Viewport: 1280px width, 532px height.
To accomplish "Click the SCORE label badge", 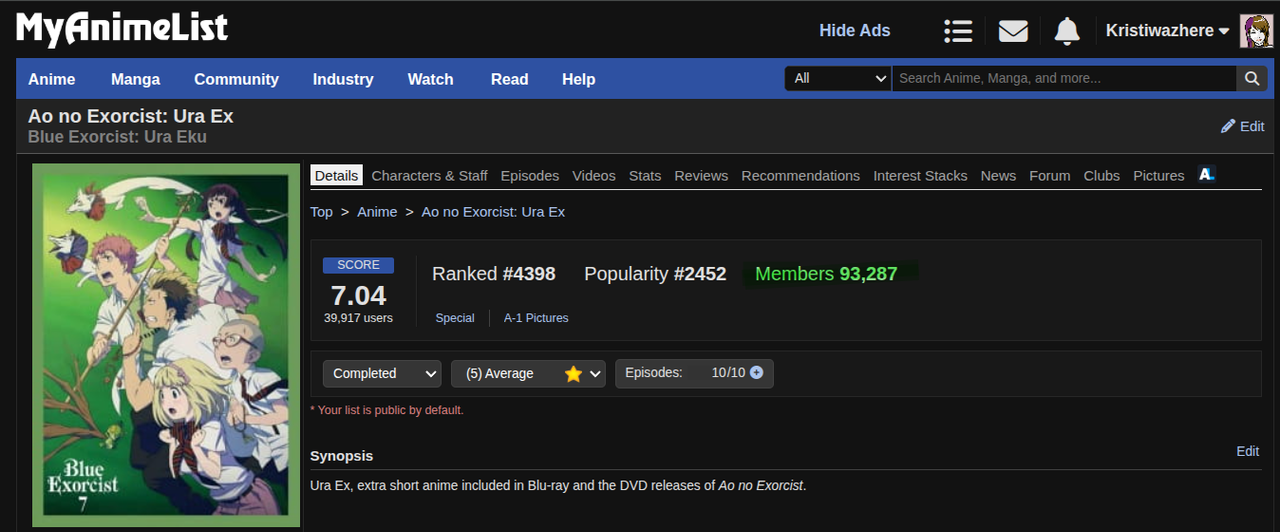I will click(x=358, y=265).
